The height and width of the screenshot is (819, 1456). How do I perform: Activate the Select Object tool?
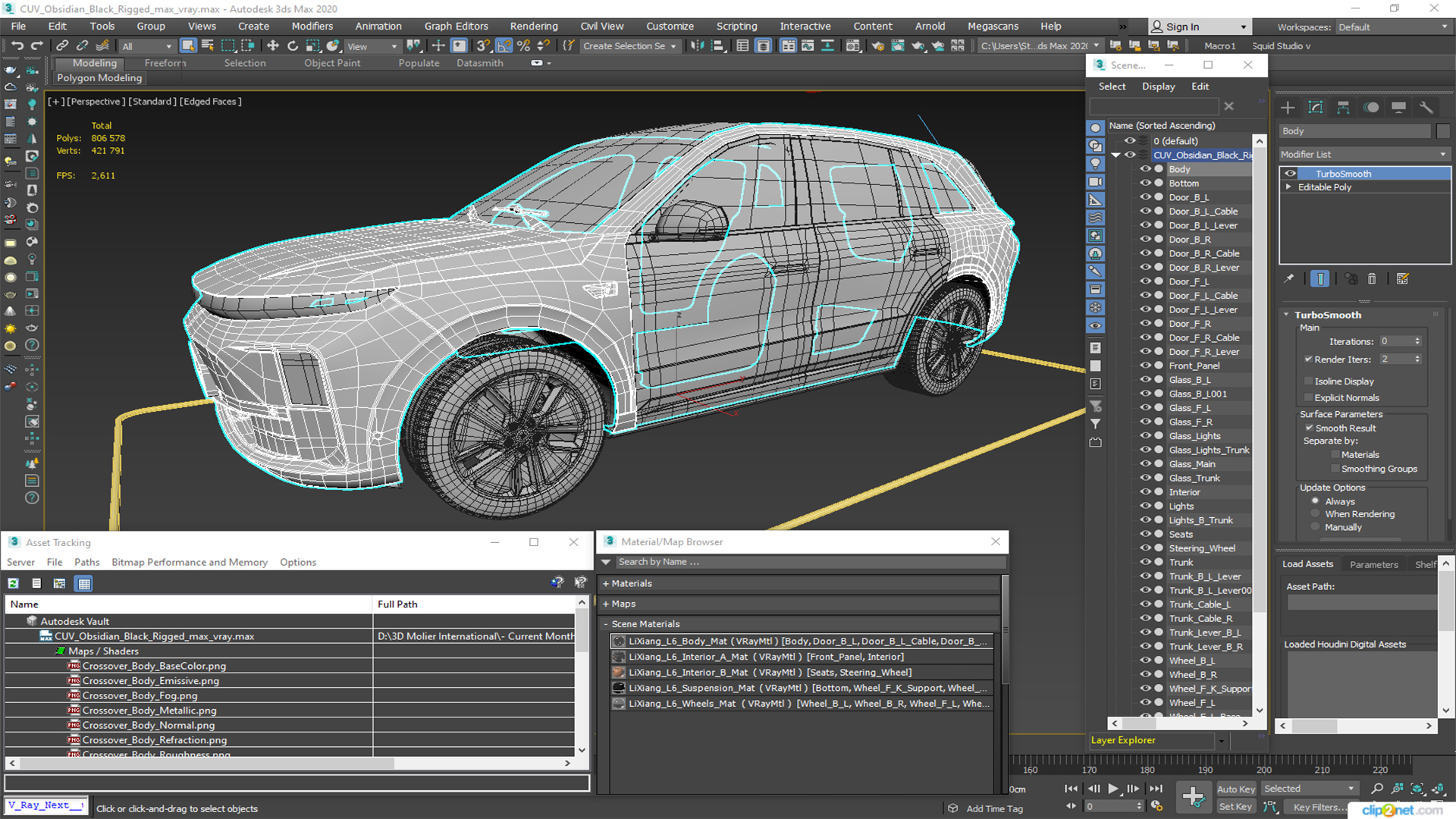(x=188, y=46)
